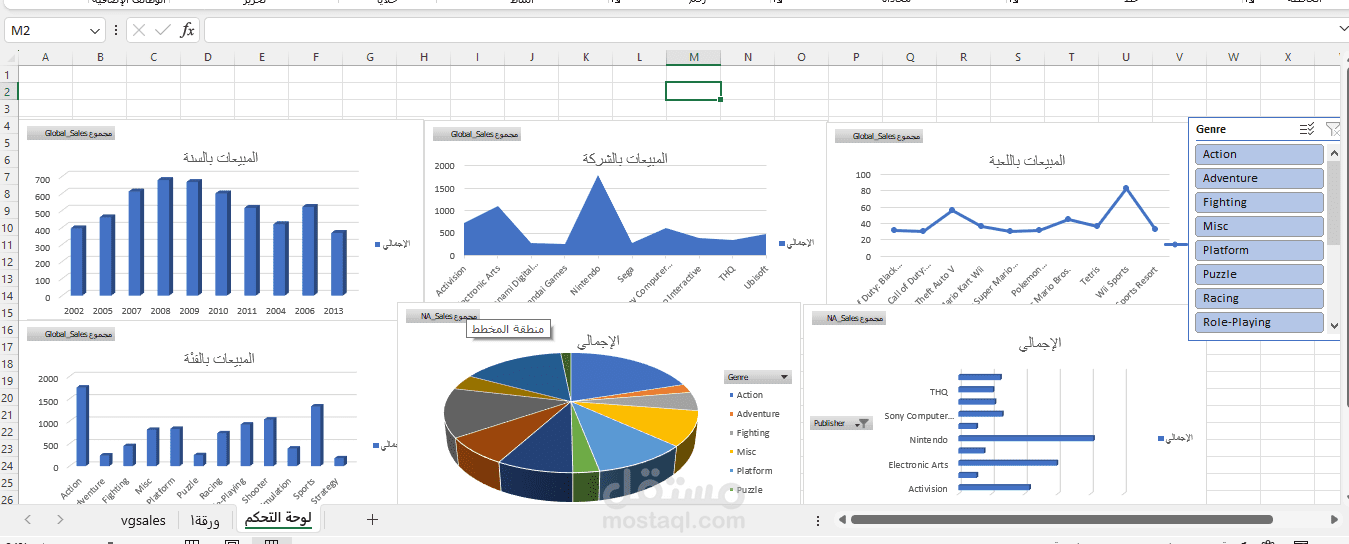
Task: Click the chart title المبيعات بالفئة
Action: (219, 359)
